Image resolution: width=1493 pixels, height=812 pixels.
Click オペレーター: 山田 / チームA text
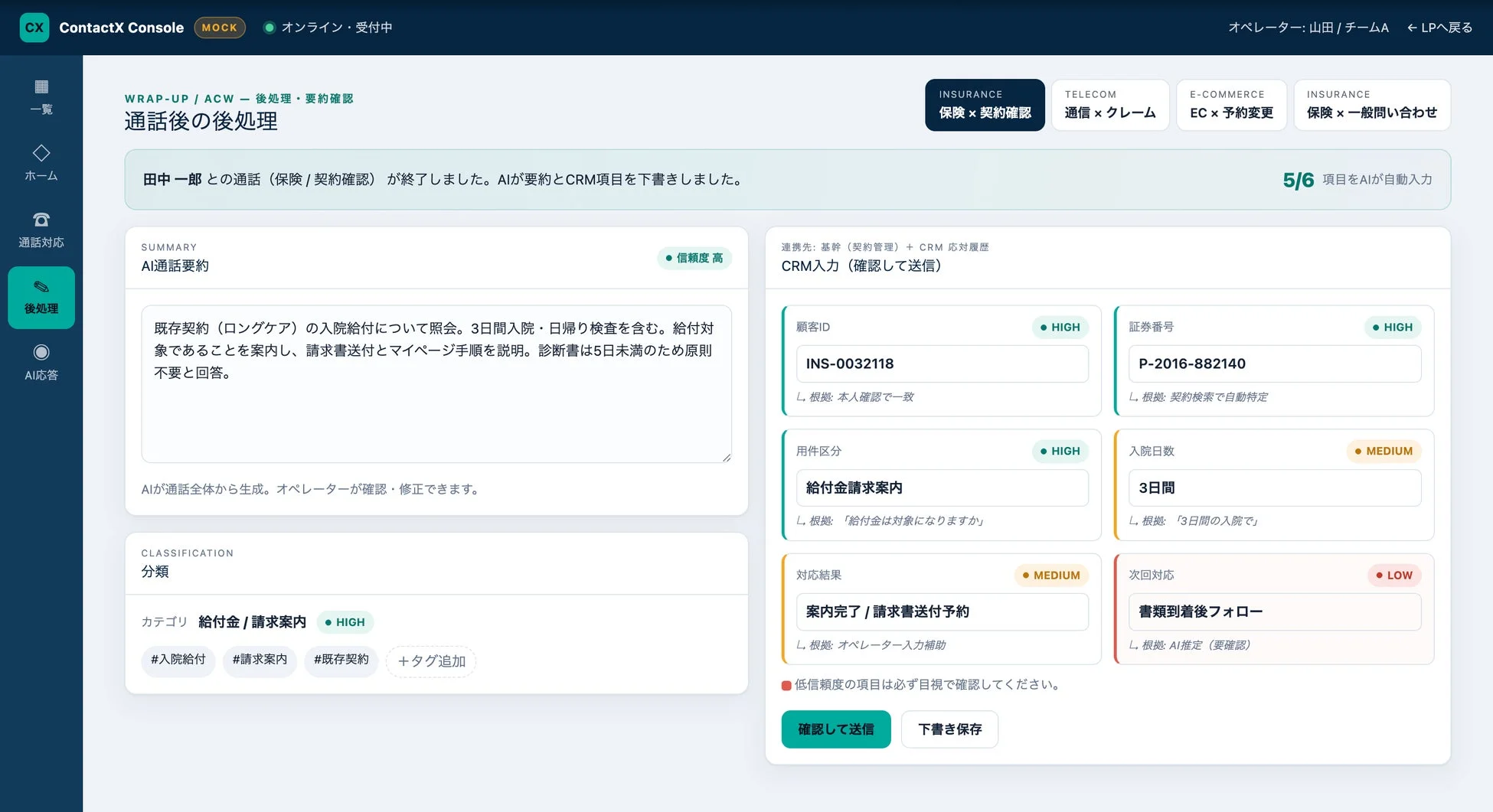tap(1308, 28)
